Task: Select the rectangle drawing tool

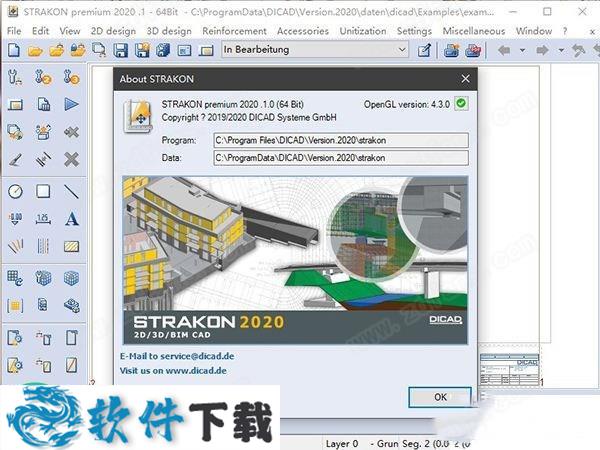Action: coord(43,191)
